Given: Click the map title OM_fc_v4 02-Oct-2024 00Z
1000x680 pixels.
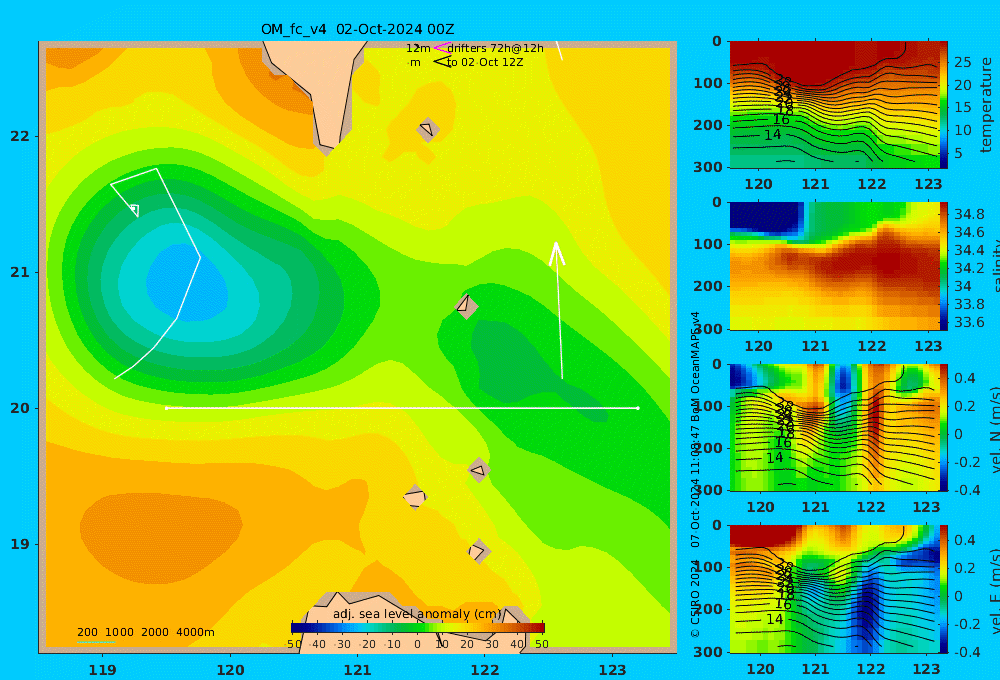Looking at the screenshot, I should pos(357,29).
